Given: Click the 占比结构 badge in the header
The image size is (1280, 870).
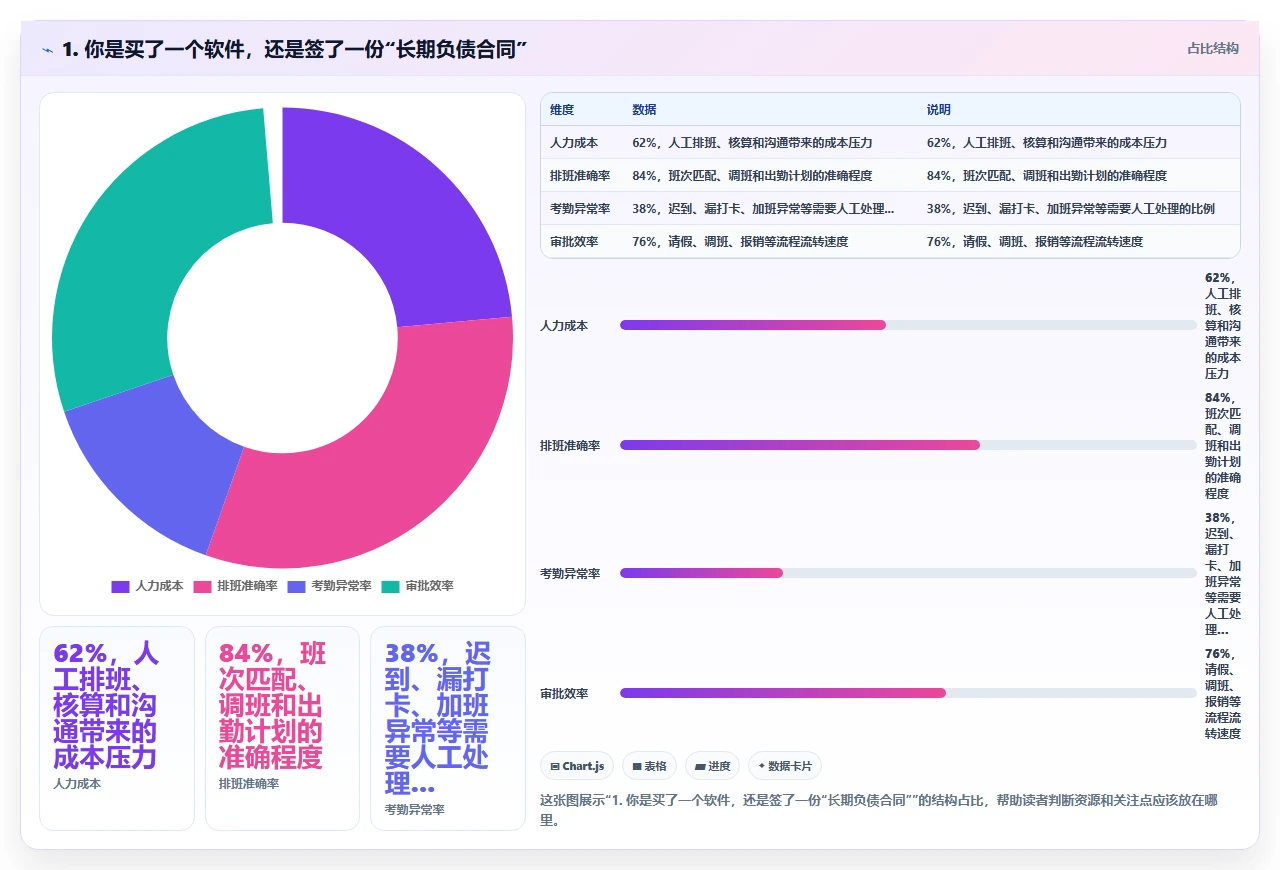Looking at the screenshot, I should pyautogui.click(x=1213, y=48).
